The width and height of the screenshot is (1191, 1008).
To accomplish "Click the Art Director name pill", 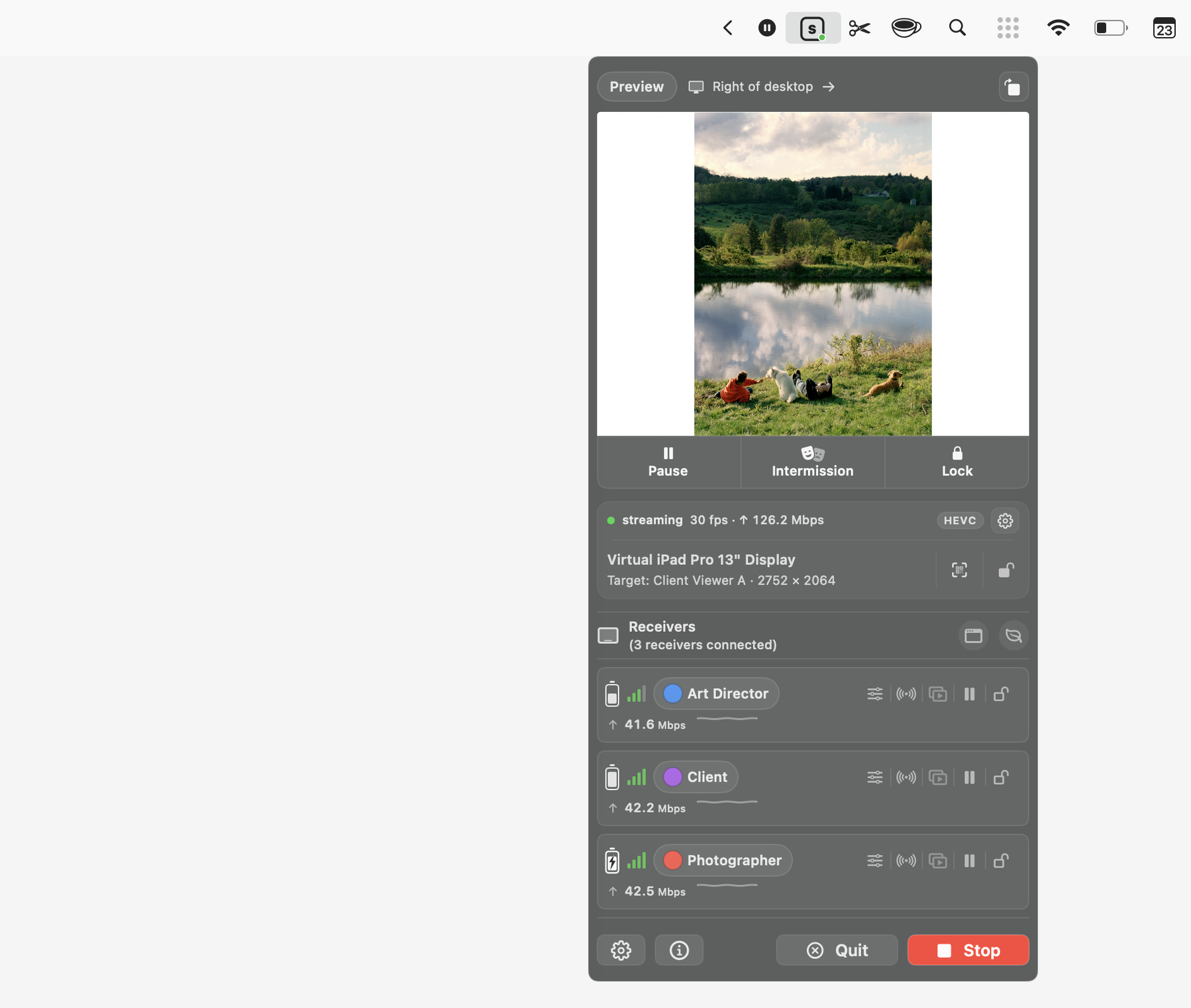I will [716, 694].
